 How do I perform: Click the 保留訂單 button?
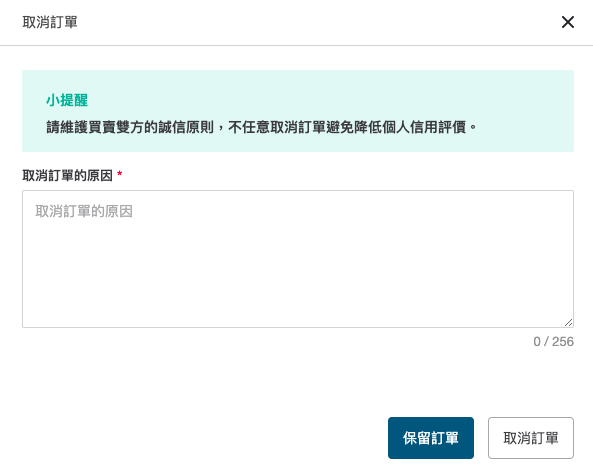pos(431,438)
